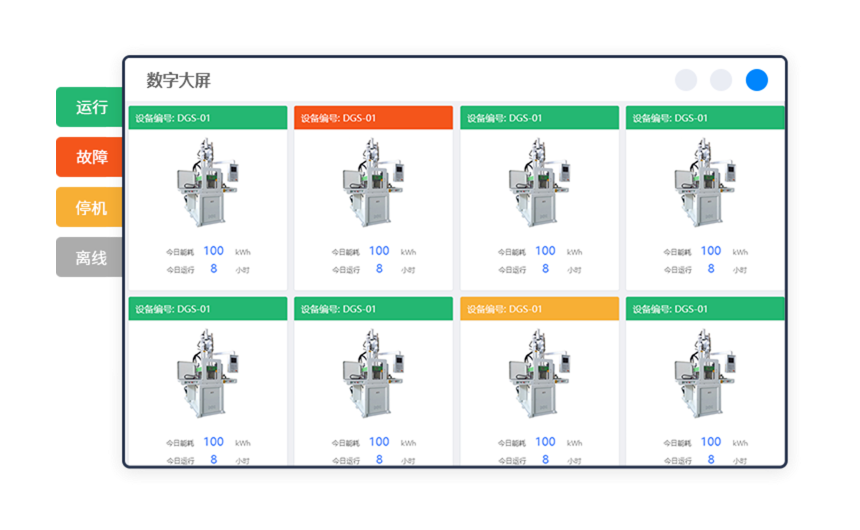Click the 数字大屏 page title
Image resolution: width=860 pixels, height=530 pixels.
click(178, 81)
